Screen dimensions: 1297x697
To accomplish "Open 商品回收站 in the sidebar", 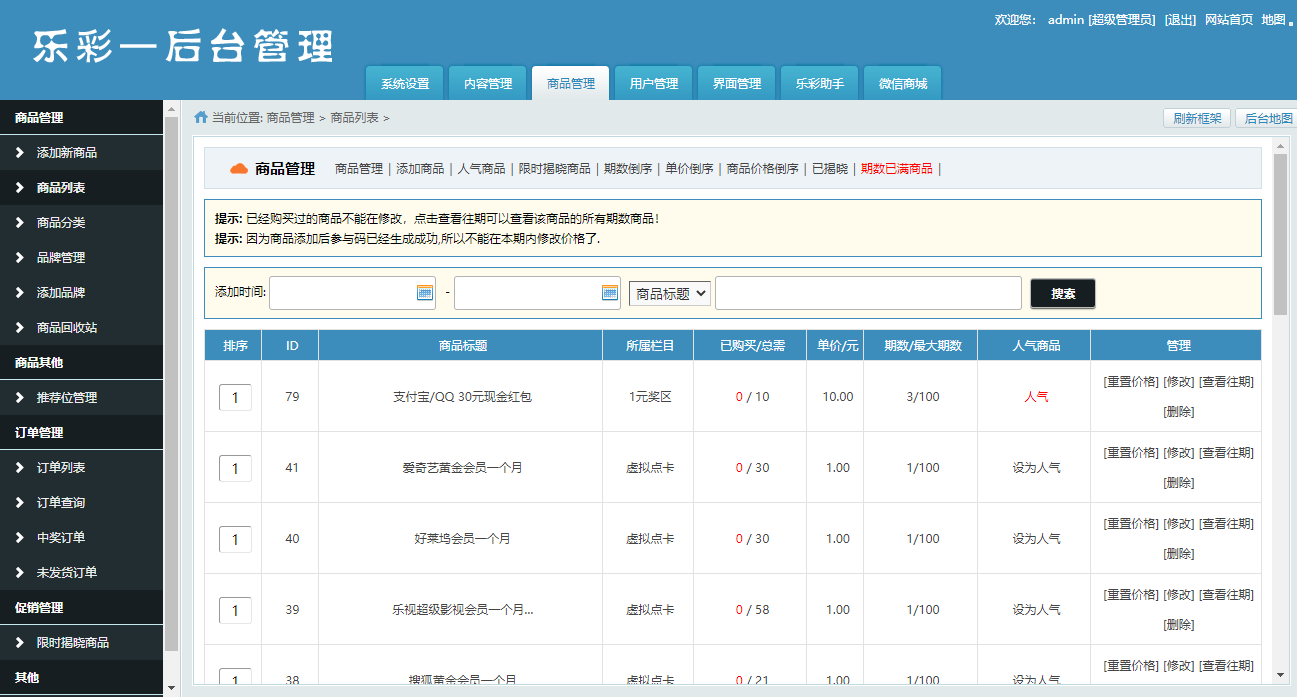I will (67, 328).
